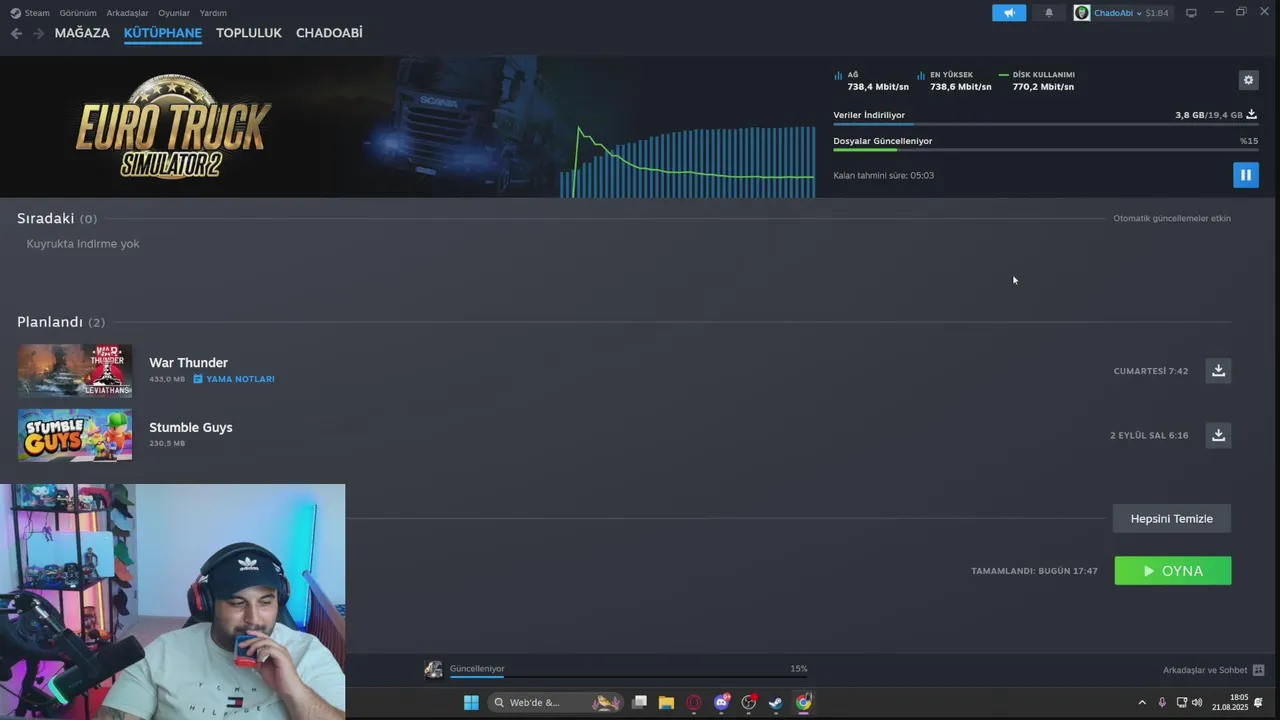Open the notifications bell
The image size is (1280, 720).
click(1049, 13)
